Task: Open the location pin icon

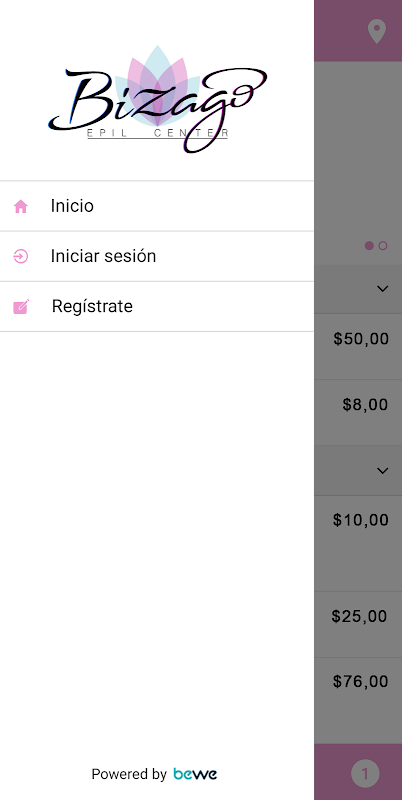Action: point(376,31)
